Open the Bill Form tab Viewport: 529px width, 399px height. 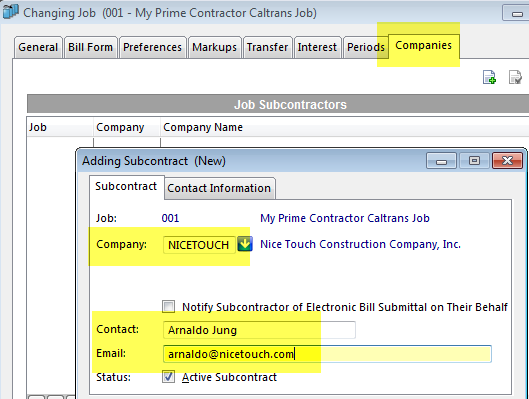[x=90, y=47]
